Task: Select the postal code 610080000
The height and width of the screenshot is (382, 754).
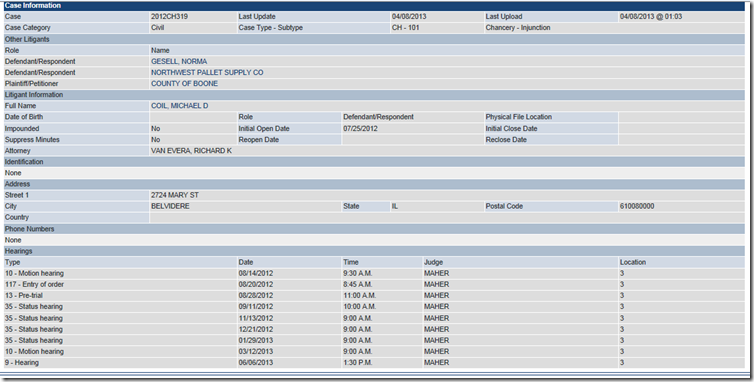Action: point(637,206)
